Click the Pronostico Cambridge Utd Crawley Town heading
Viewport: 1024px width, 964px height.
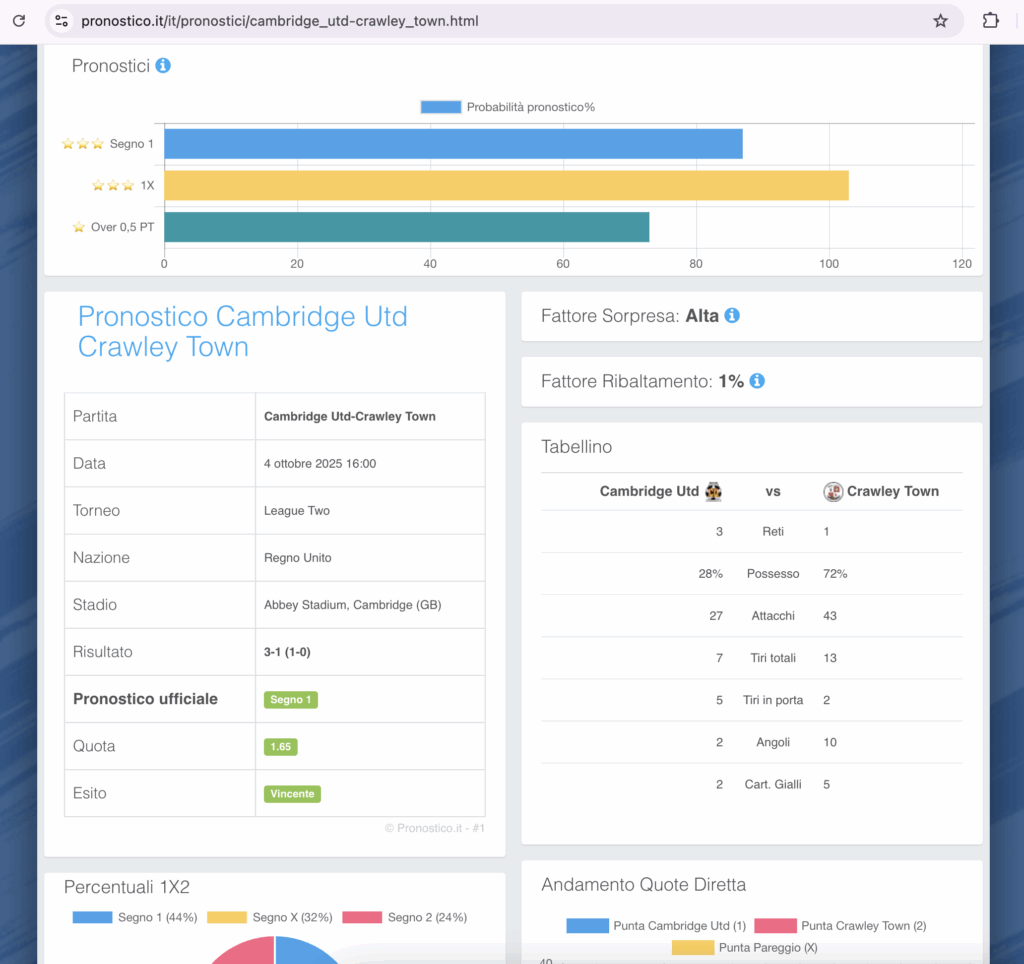[243, 332]
